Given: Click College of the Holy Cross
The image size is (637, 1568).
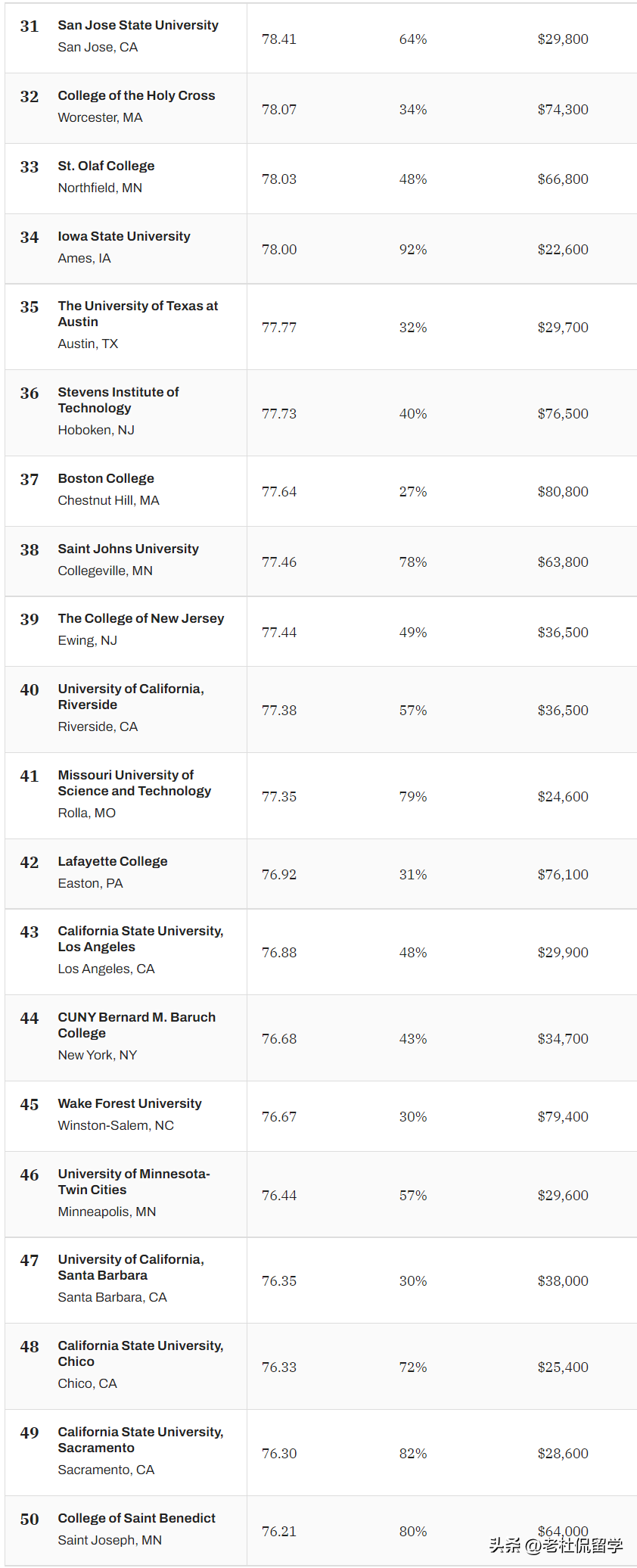Looking at the screenshot, I should (x=136, y=96).
